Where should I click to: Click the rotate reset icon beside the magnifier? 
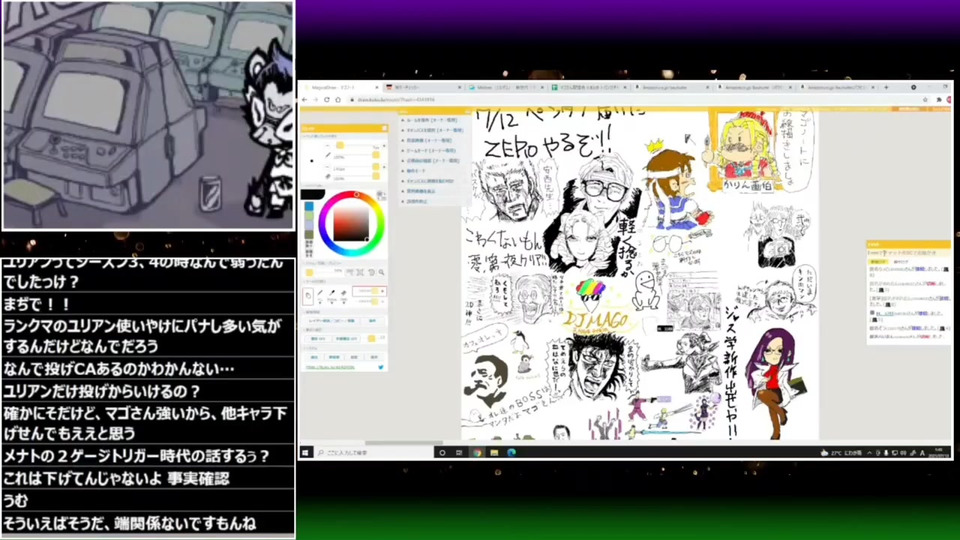tap(372, 272)
